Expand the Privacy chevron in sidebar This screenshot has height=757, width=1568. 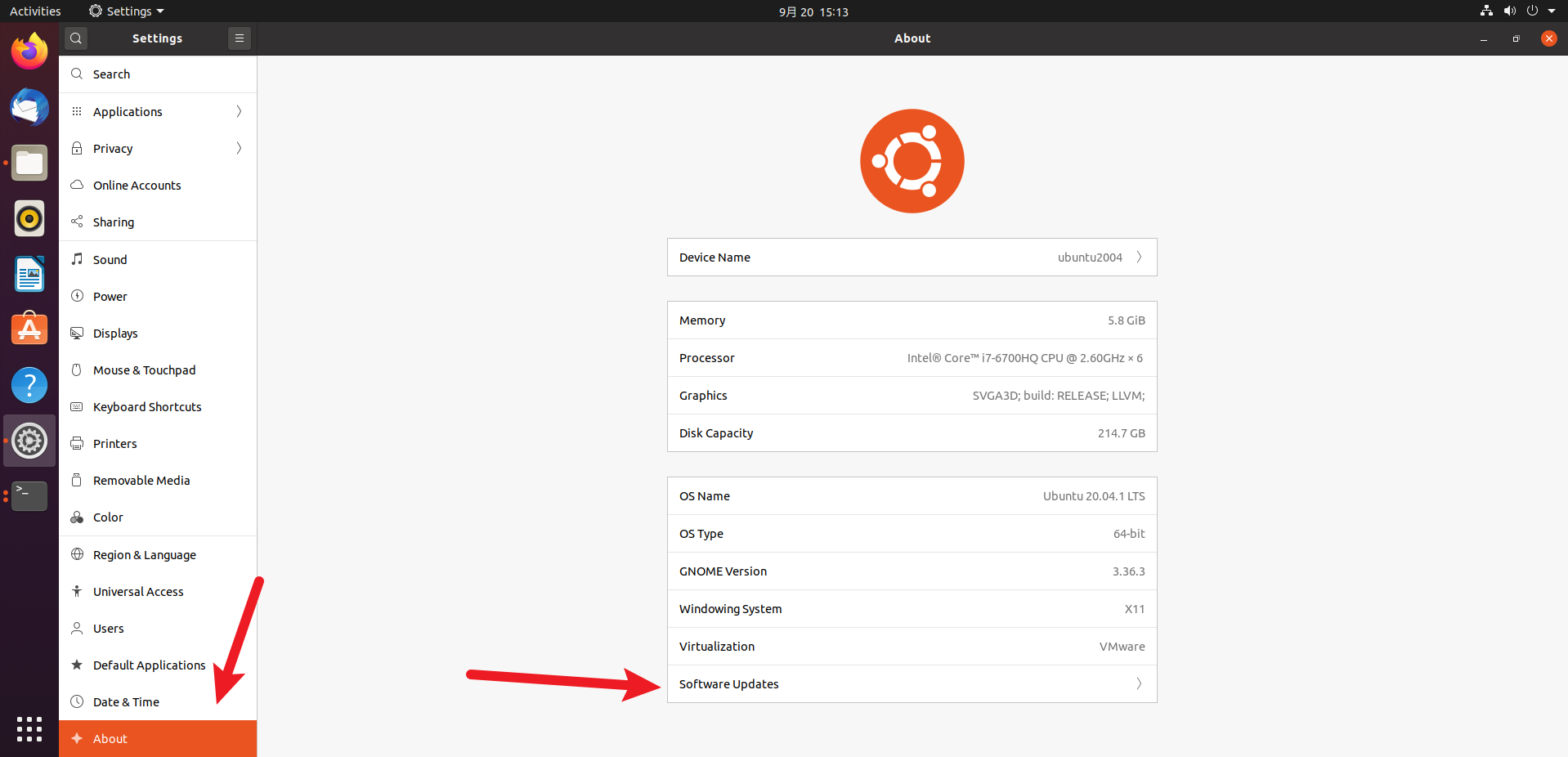(239, 148)
